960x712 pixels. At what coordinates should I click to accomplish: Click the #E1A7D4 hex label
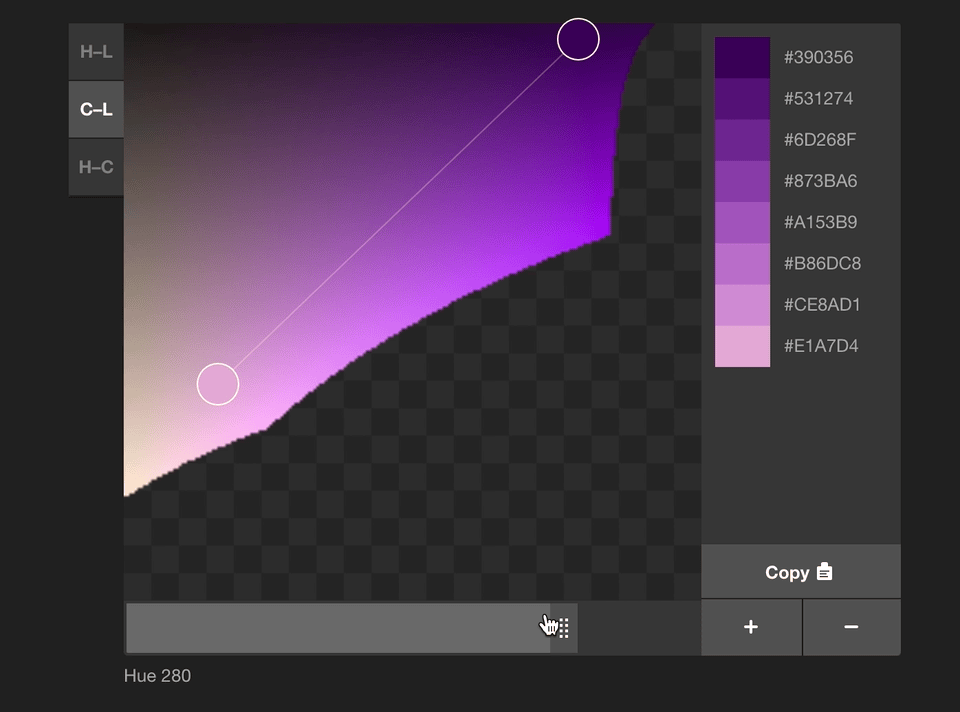[821, 347]
